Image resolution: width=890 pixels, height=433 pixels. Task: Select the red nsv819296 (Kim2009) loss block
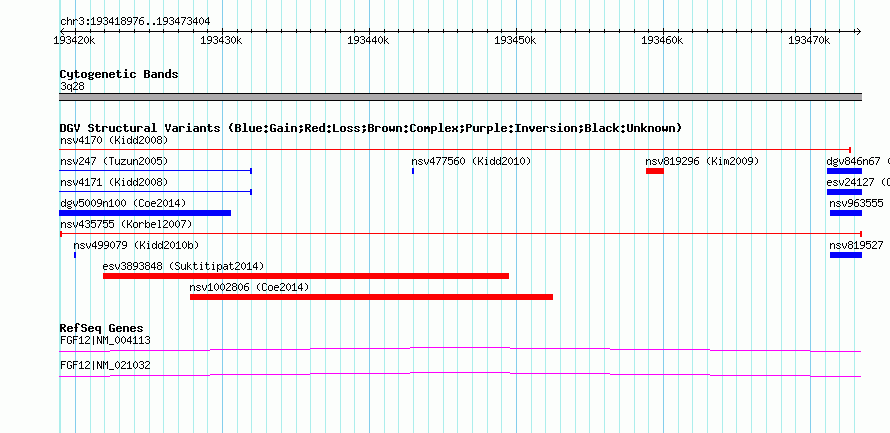click(x=655, y=171)
